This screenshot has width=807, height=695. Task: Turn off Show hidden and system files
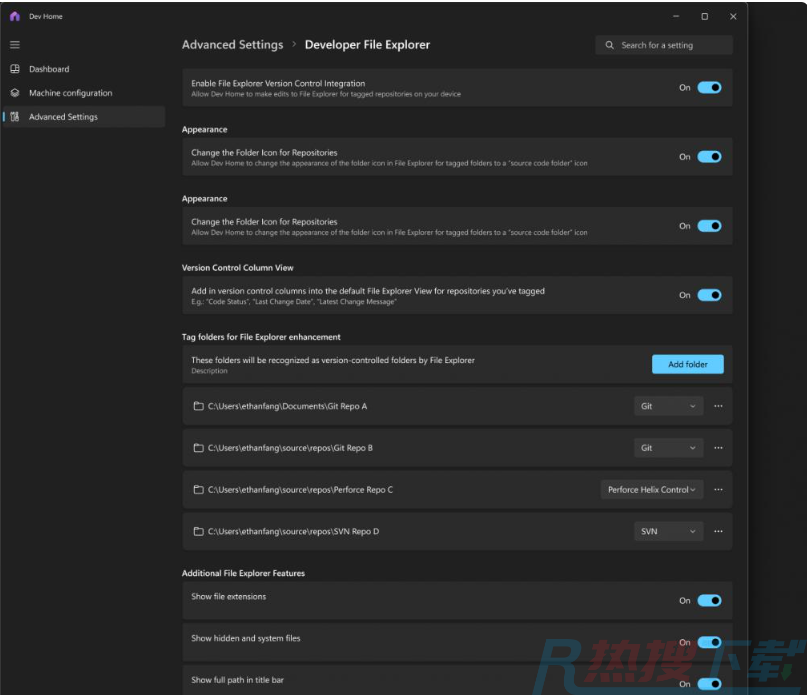[709, 642]
